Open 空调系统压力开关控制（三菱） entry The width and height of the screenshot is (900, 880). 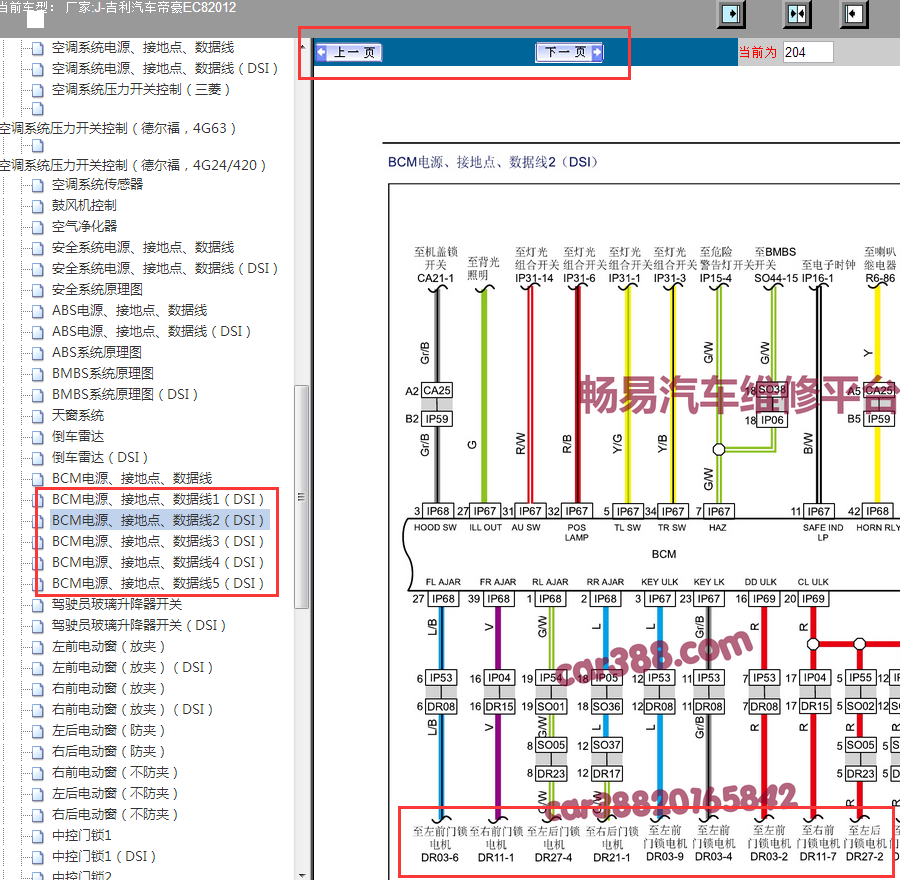pos(141,90)
